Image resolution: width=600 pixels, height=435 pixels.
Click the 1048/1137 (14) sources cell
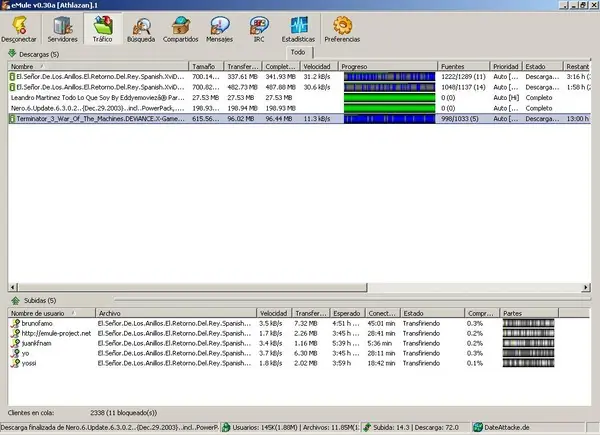coord(463,87)
